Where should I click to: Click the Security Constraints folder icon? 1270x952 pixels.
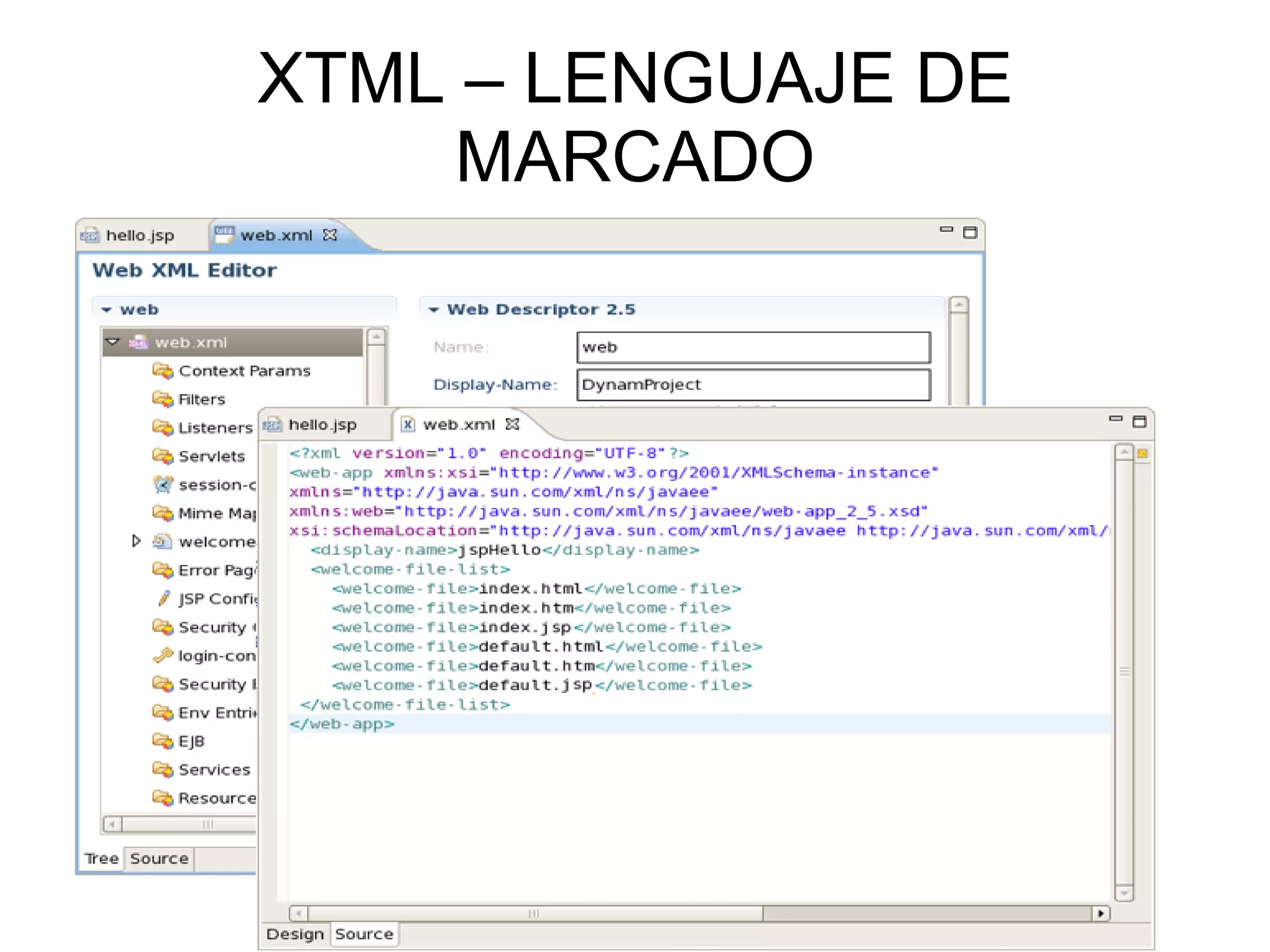pos(162,627)
